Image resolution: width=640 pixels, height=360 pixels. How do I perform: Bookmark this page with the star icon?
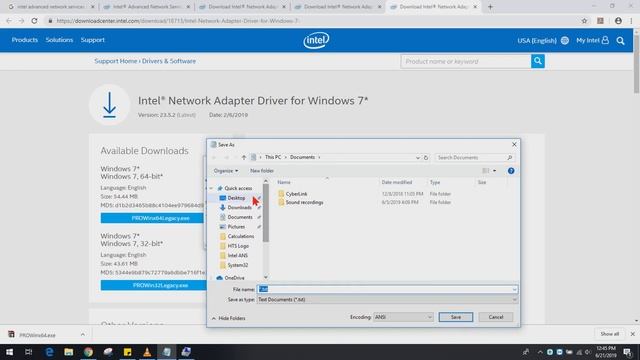coord(584,21)
